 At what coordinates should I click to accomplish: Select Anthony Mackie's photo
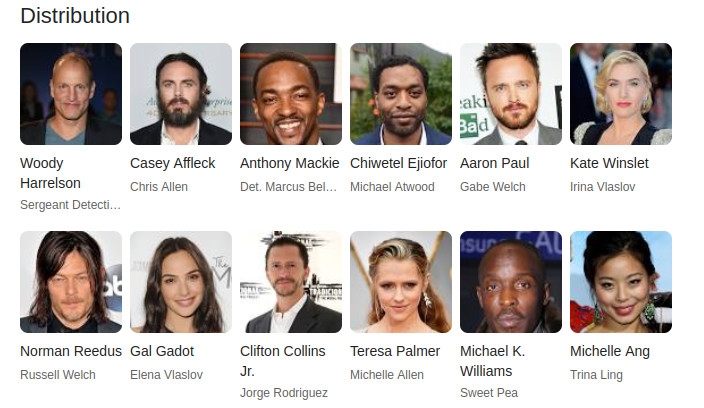click(291, 94)
